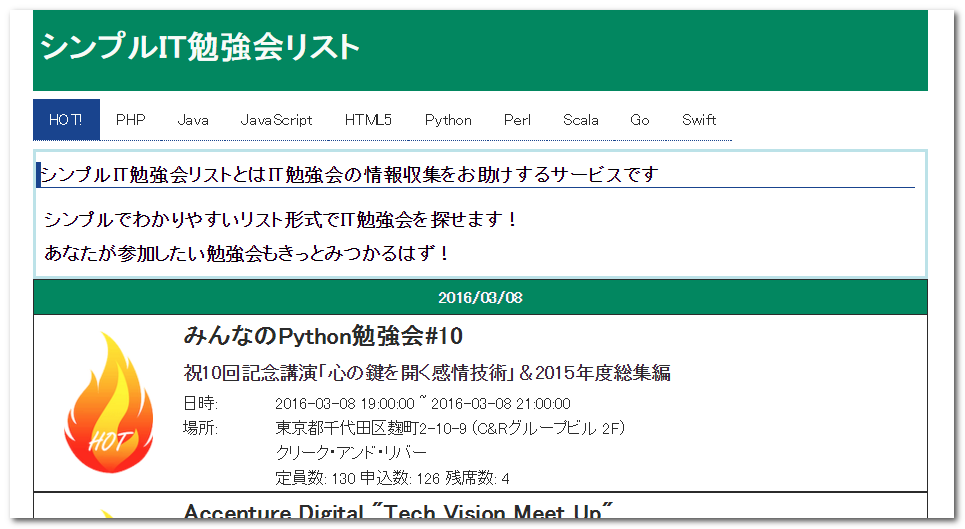Click the venue クリーク・アンド・リバー text

(x=351, y=453)
